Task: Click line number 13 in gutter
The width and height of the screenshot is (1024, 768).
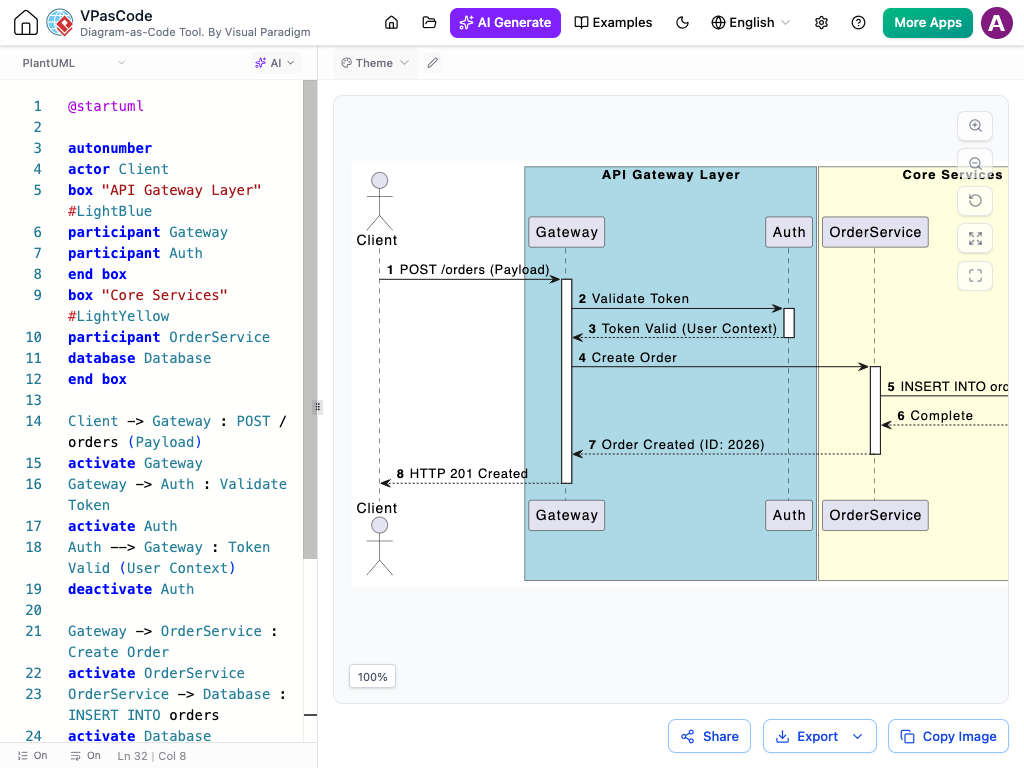Action: click(33, 400)
